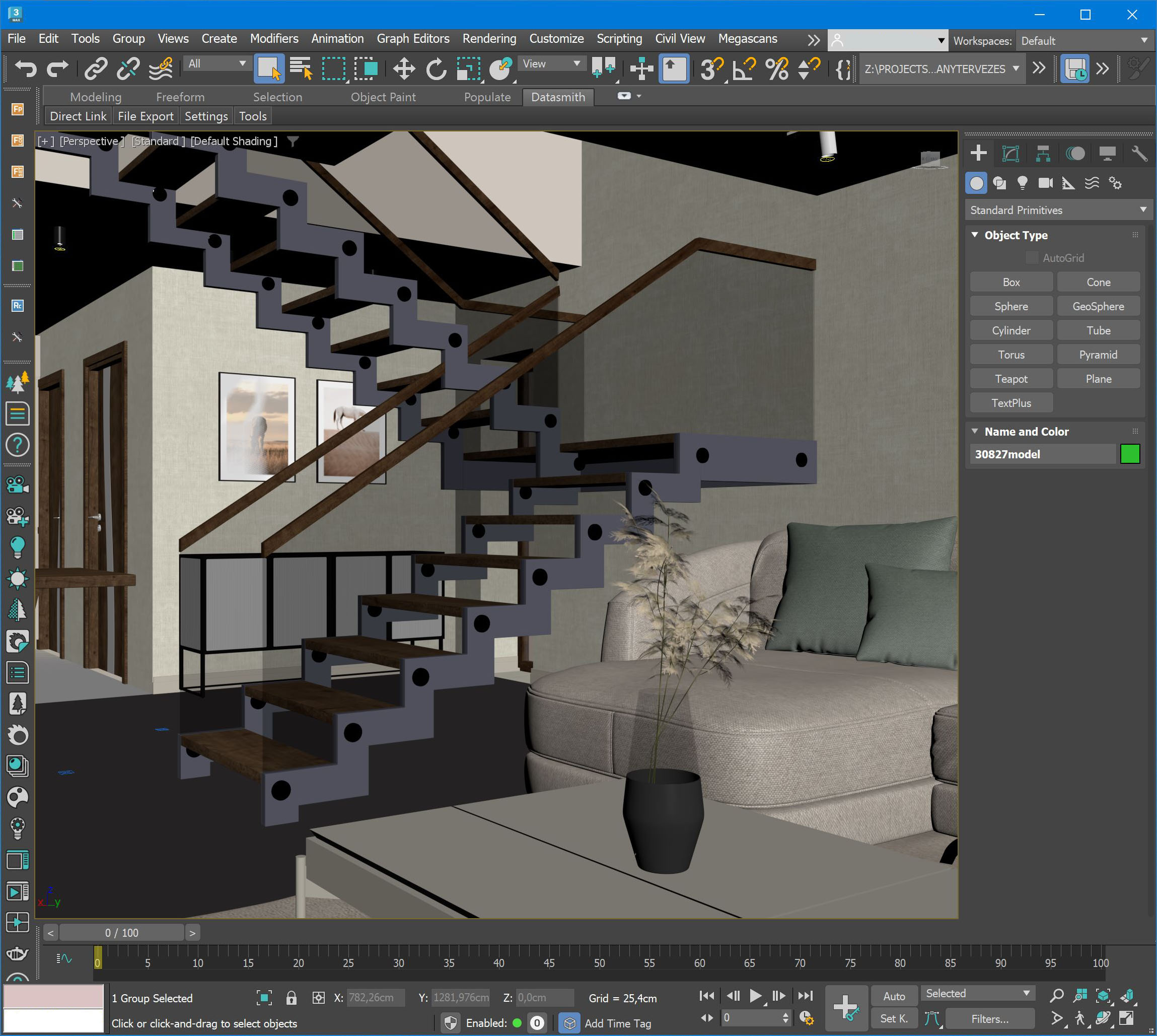This screenshot has width=1157, height=1036.
Task: Open the Modify panel tab icon
Action: [1010, 153]
